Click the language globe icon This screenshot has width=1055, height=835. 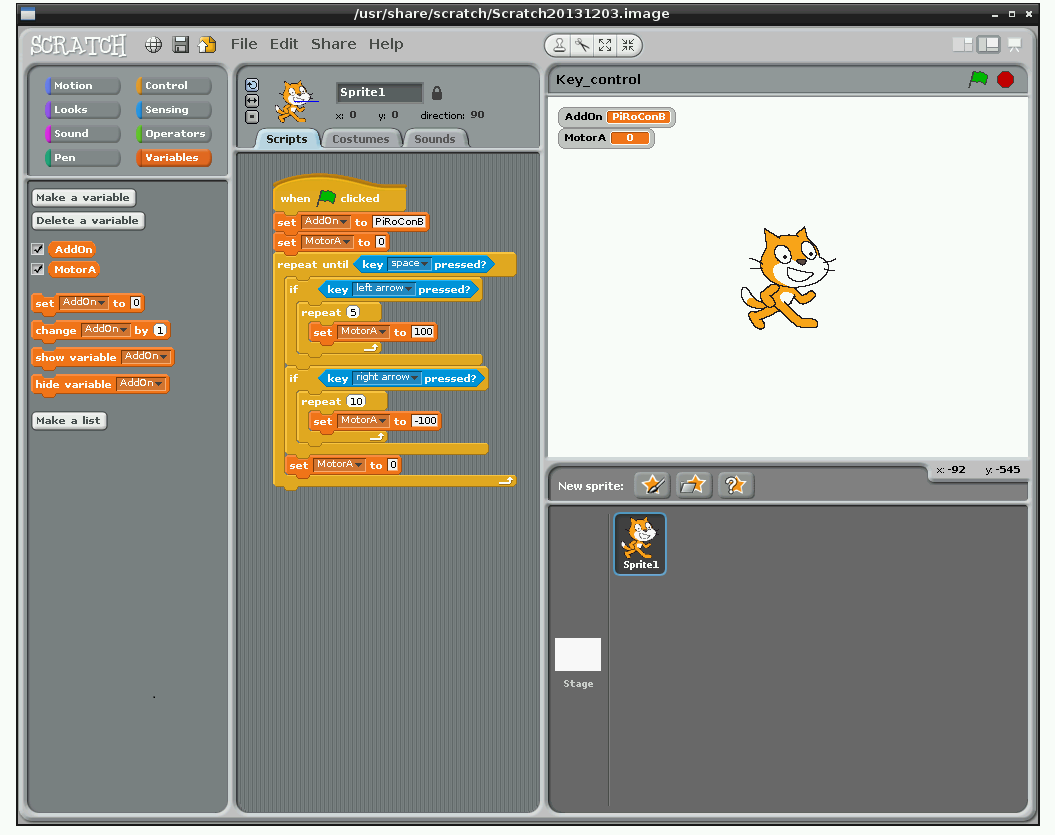coord(153,44)
